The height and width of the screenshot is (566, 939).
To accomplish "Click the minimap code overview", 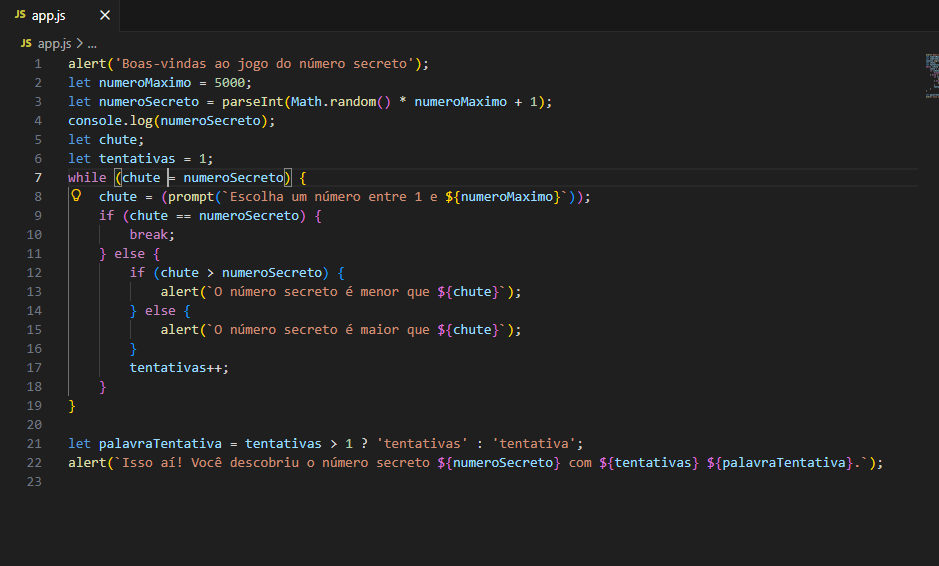I will click(932, 76).
